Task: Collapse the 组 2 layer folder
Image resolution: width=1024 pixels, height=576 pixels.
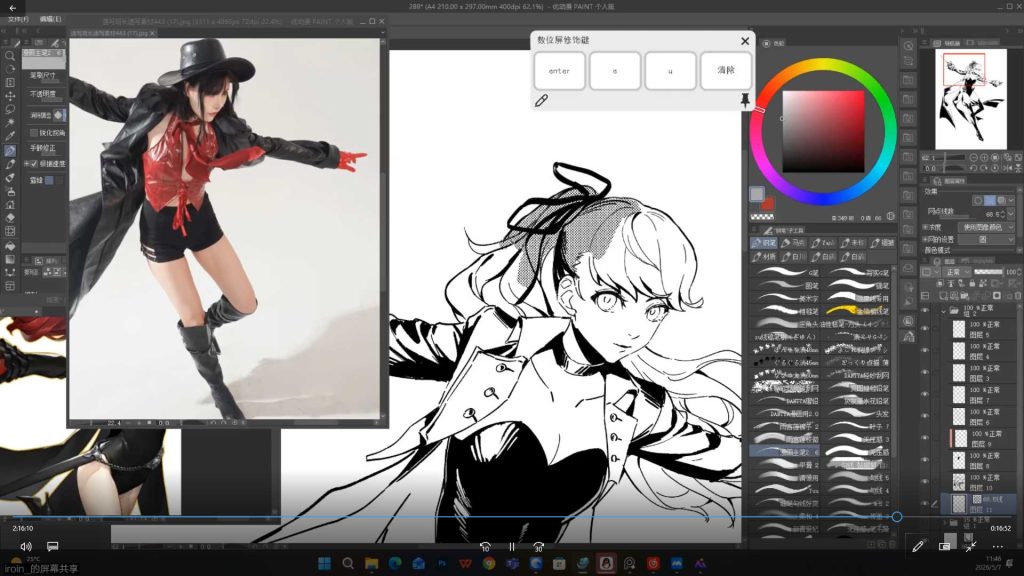Action: click(943, 310)
